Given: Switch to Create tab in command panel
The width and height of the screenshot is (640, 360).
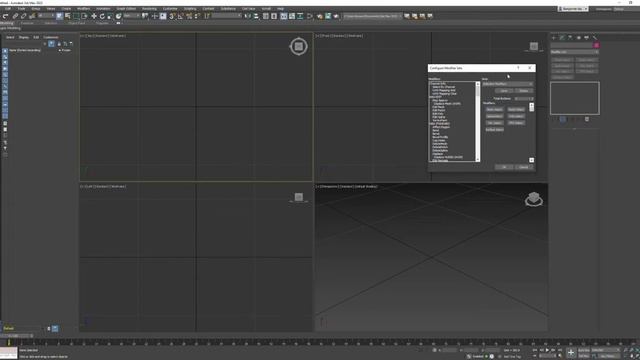Looking at the screenshot, I should (554, 38).
